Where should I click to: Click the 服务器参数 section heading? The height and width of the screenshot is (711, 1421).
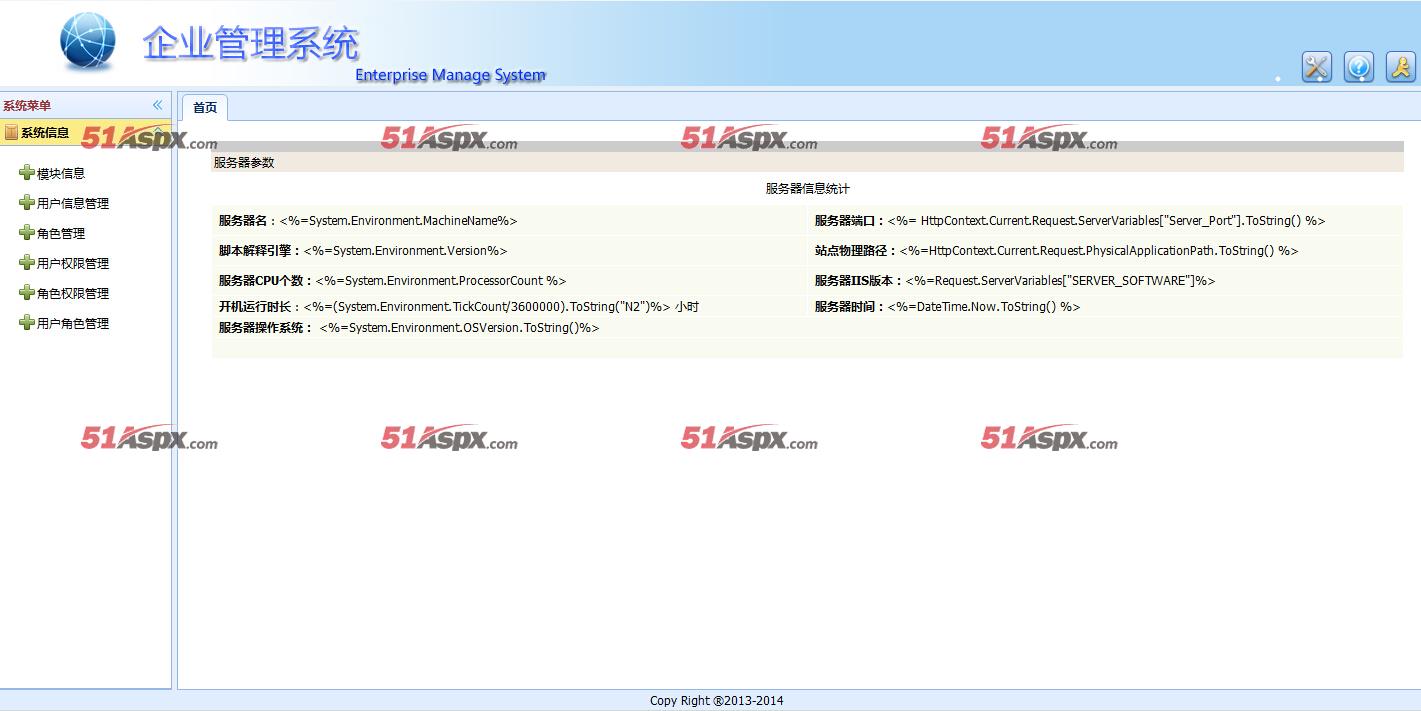[x=244, y=162]
